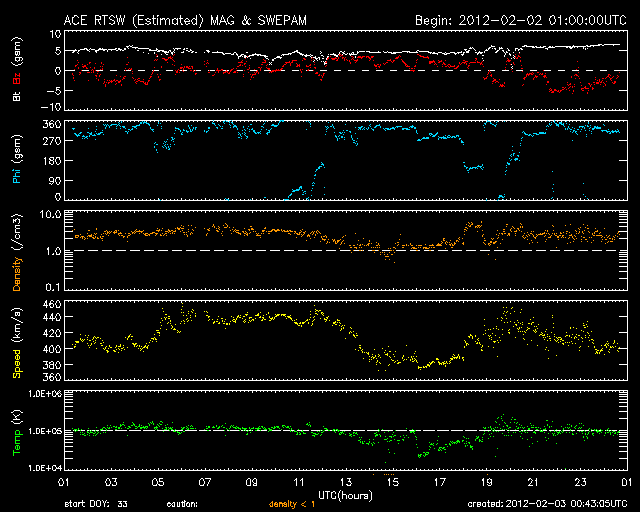Click the '11' hour tick label
Viewport: 640px width, 512px height.
point(299,483)
